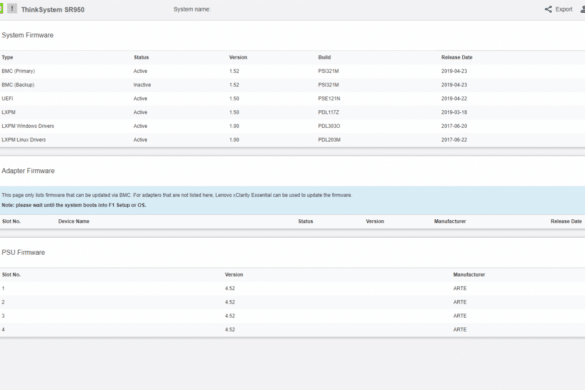Select PSU slot 1 row
The image size is (585, 390).
point(292,288)
